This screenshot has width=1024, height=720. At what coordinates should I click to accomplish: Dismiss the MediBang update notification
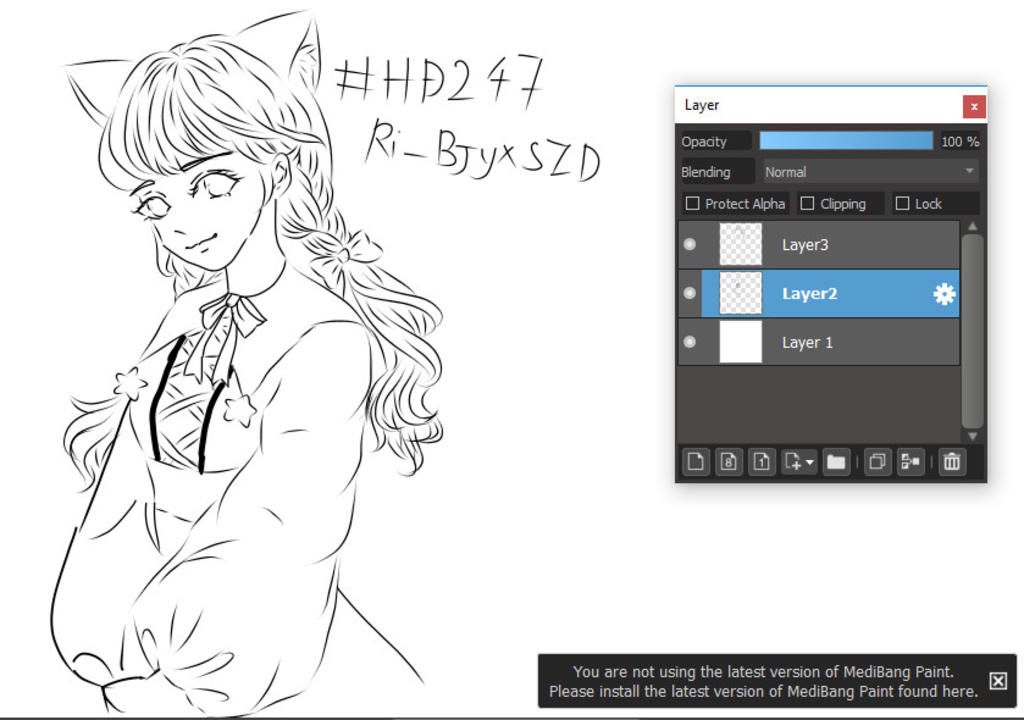pyautogui.click(x=997, y=681)
